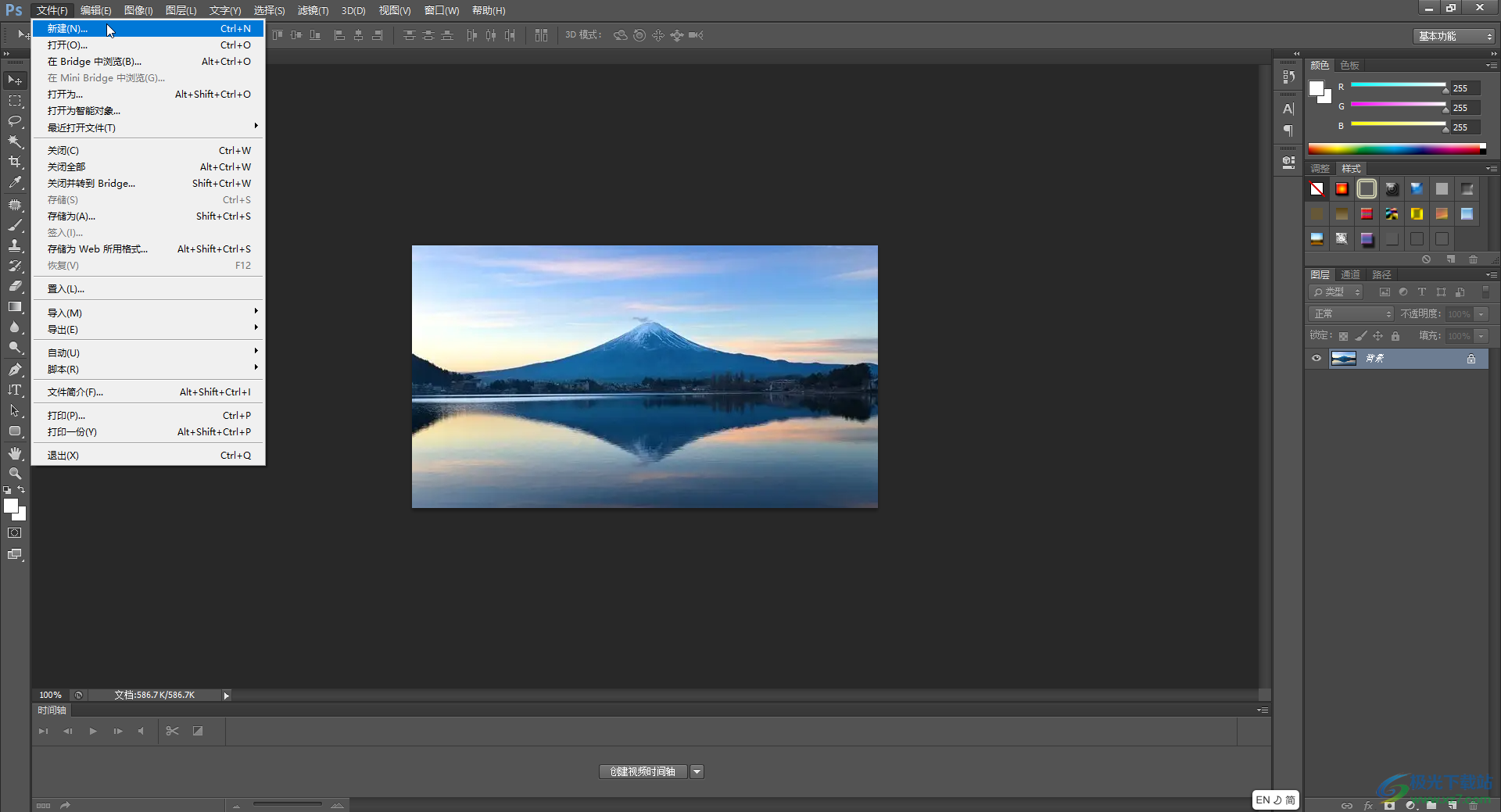The image size is (1501, 812).
Task: Open dropdown arrow beside 创建视频时间轴
Action: tap(697, 771)
